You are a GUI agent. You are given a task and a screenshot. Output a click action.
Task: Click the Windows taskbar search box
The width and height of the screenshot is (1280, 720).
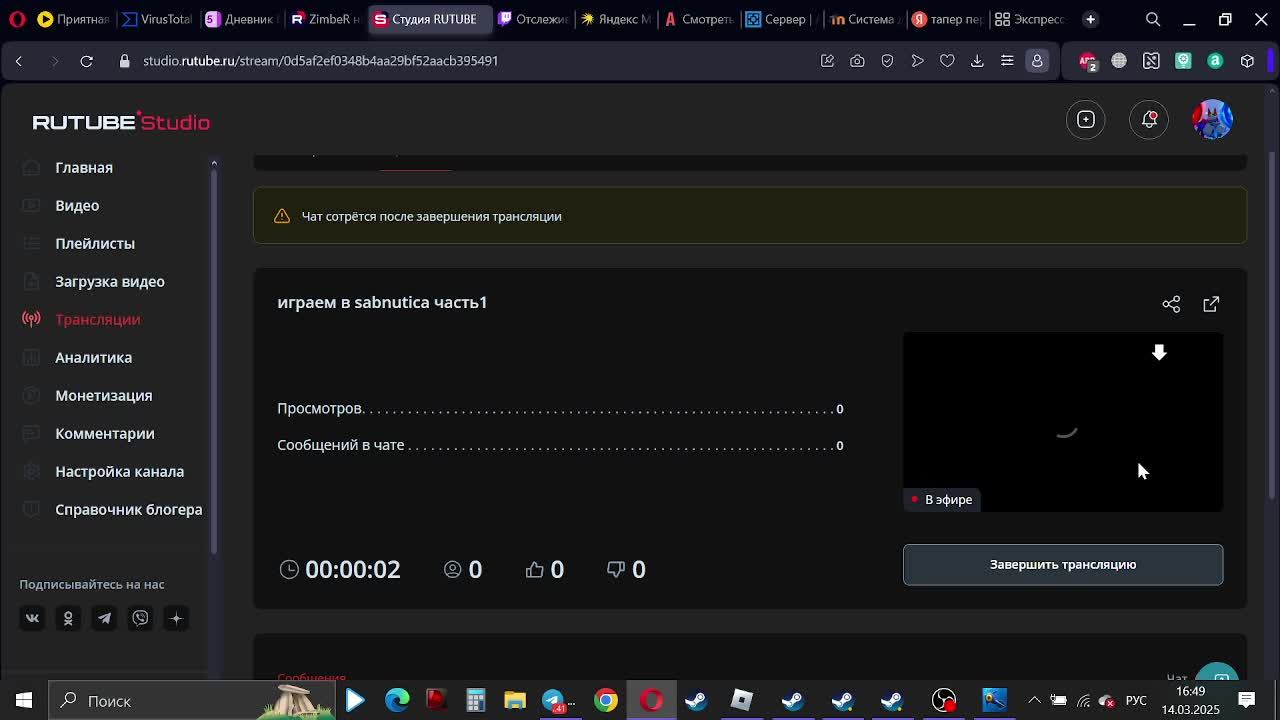tap(190, 700)
